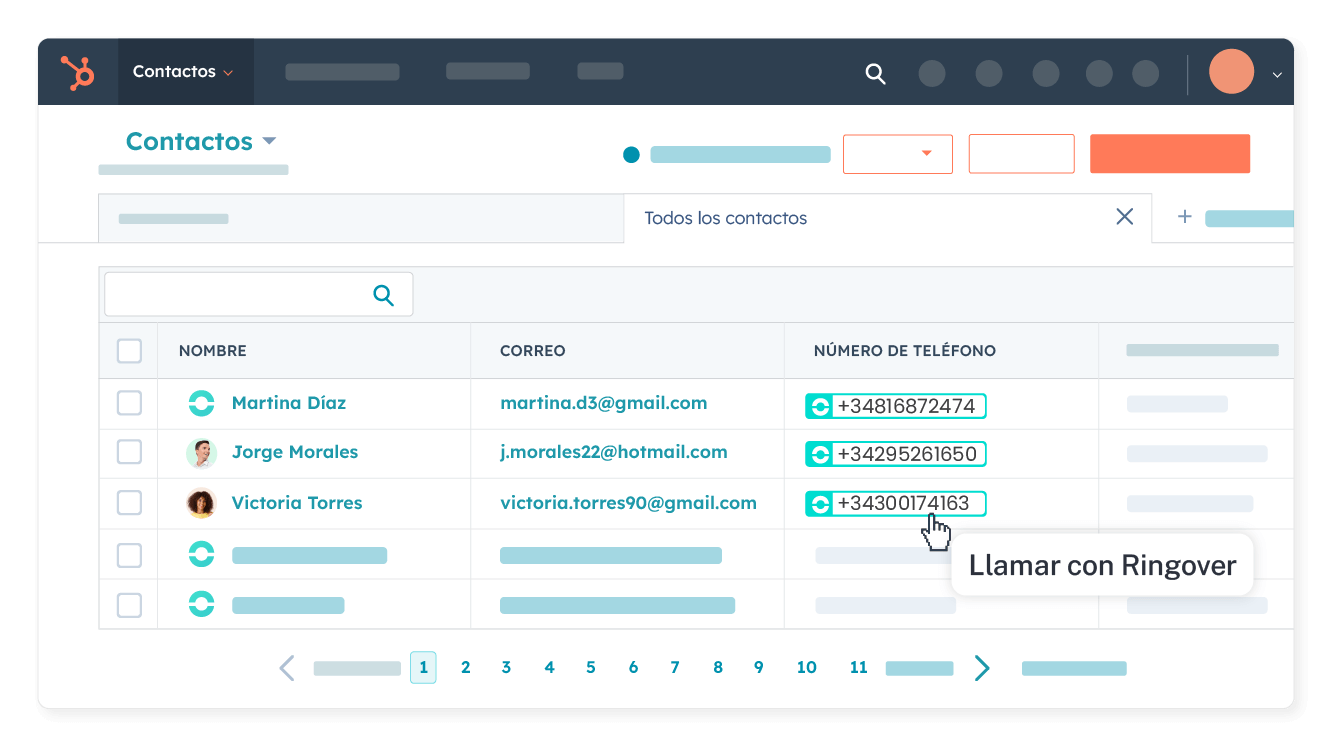This screenshot has width=1332, height=747.
Task: Open your account avatar in the top right
Action: (1231, 71)
